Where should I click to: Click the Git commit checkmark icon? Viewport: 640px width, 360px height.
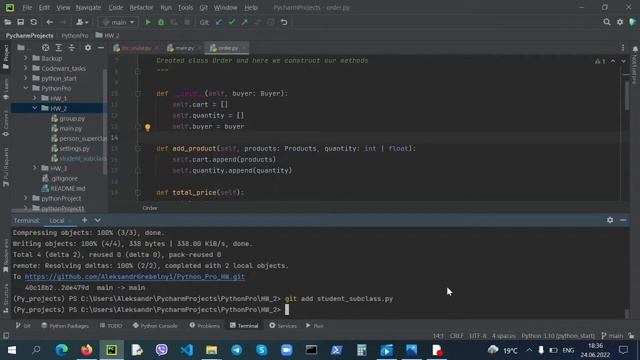click(232, 22)
